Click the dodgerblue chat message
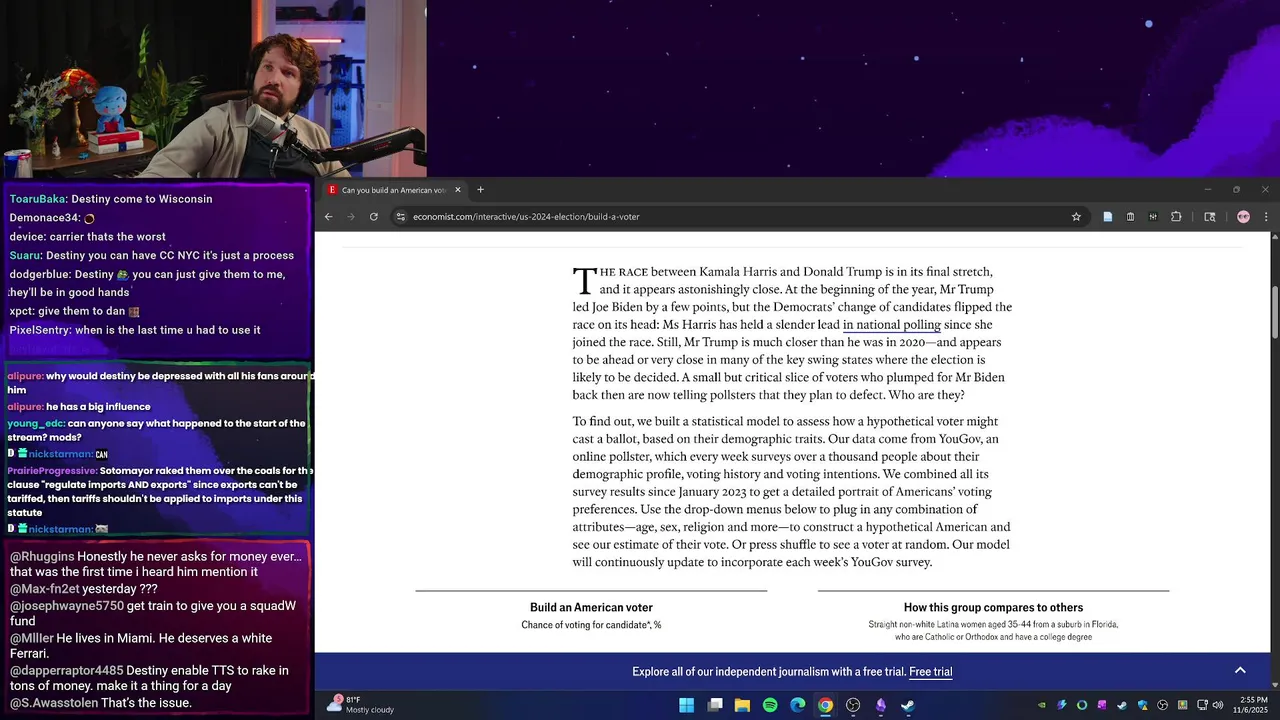 pyautogui.click(x=147, y=283)
